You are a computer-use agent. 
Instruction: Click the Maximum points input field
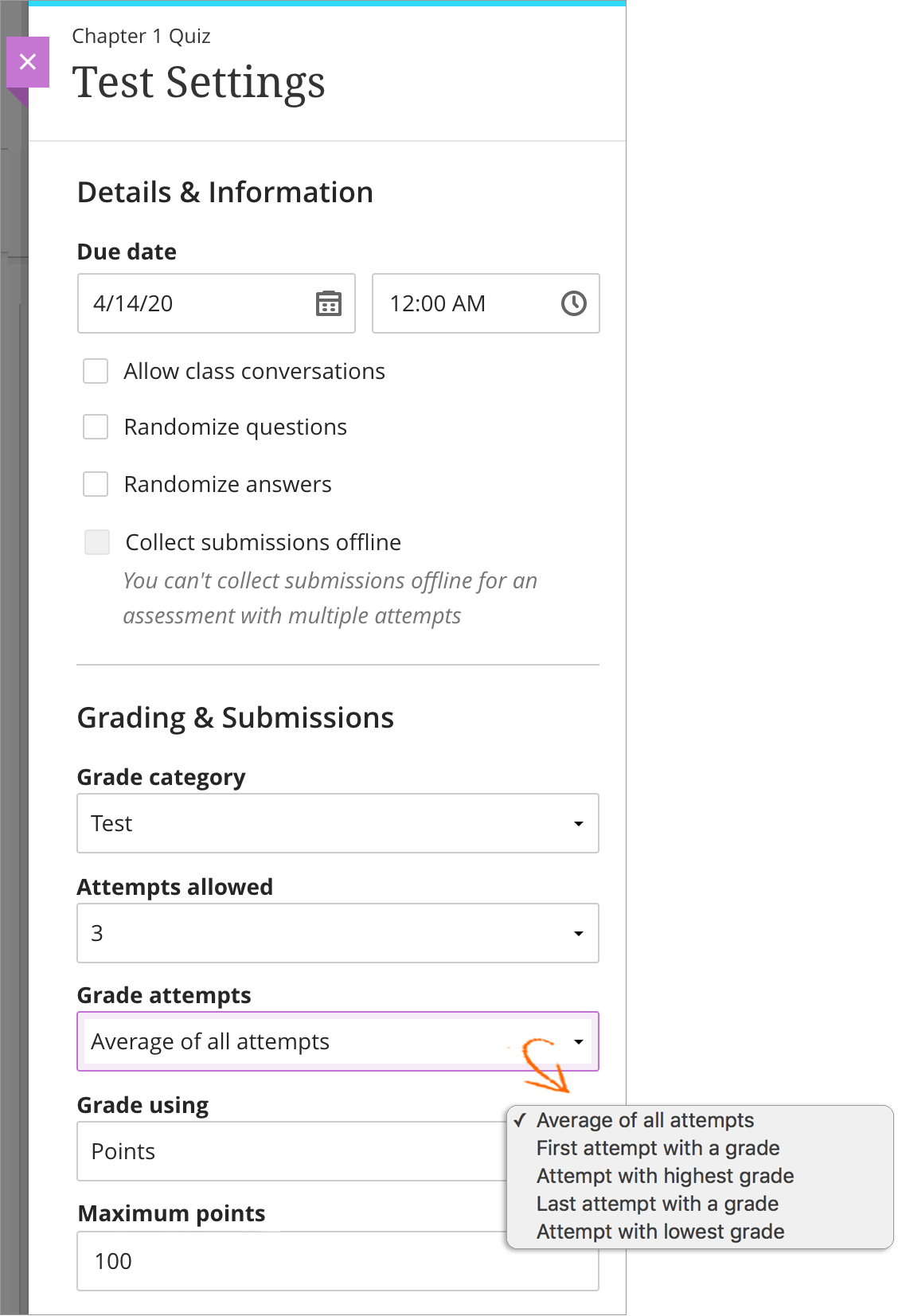pos(338,1261)
